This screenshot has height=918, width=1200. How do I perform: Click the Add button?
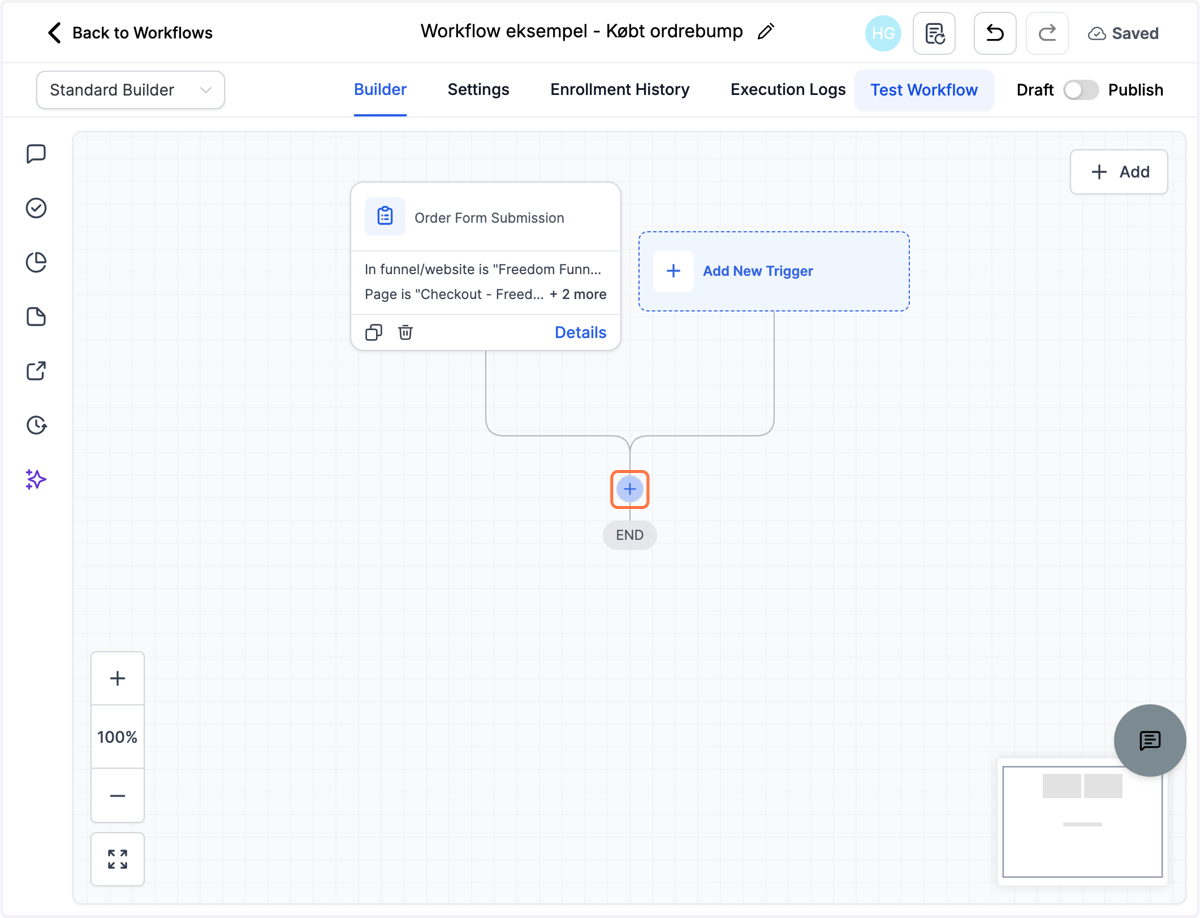[x=1119, y=172]
